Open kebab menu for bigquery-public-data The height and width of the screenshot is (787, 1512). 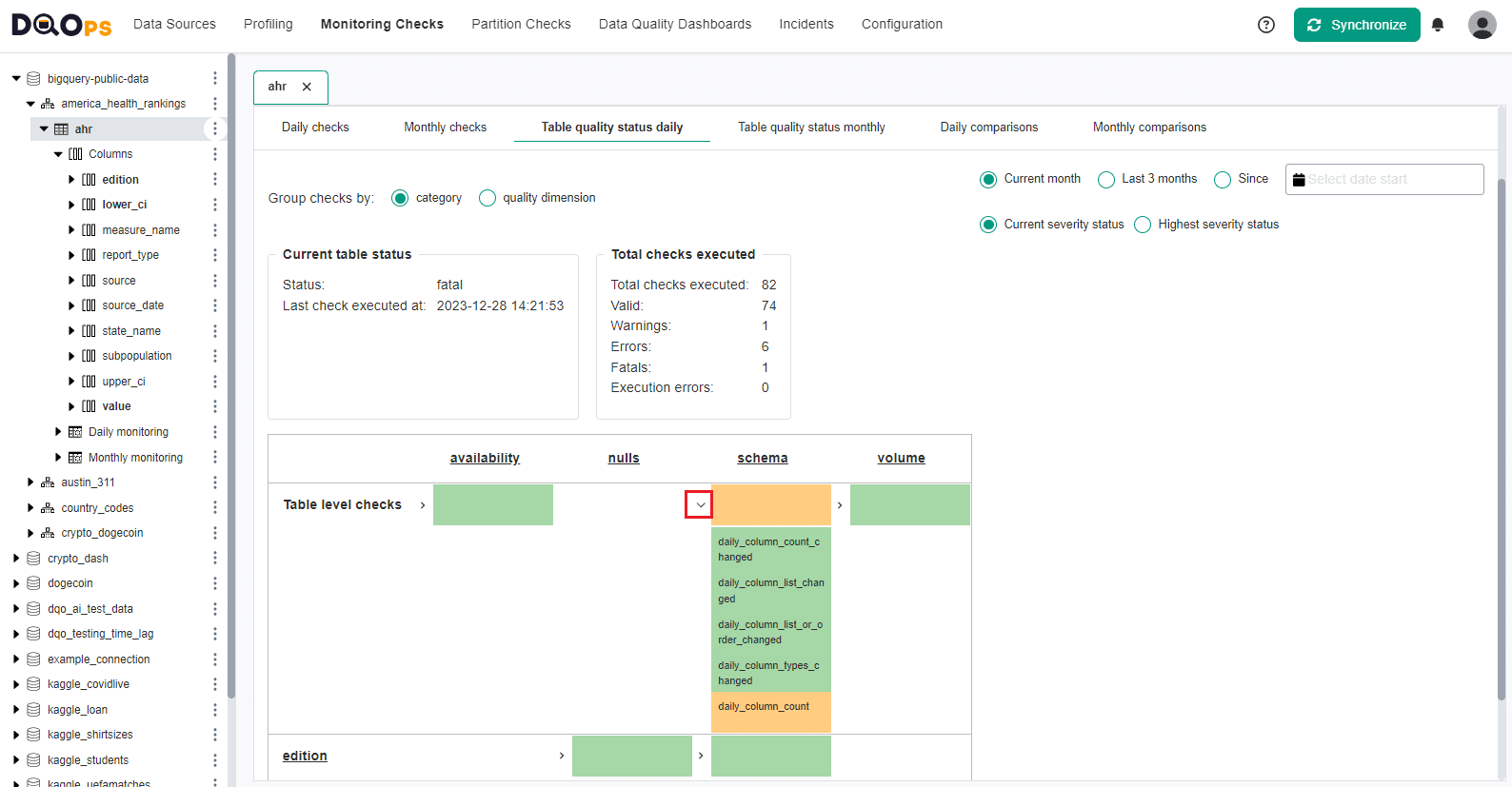[x=215, y=78]
